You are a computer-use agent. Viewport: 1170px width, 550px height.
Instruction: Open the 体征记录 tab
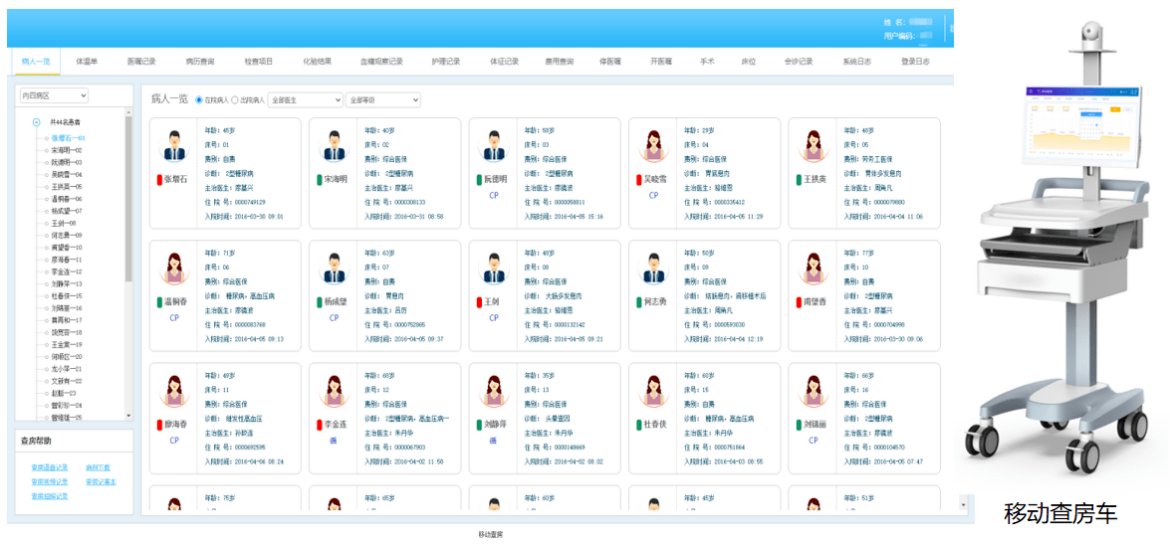504,61
